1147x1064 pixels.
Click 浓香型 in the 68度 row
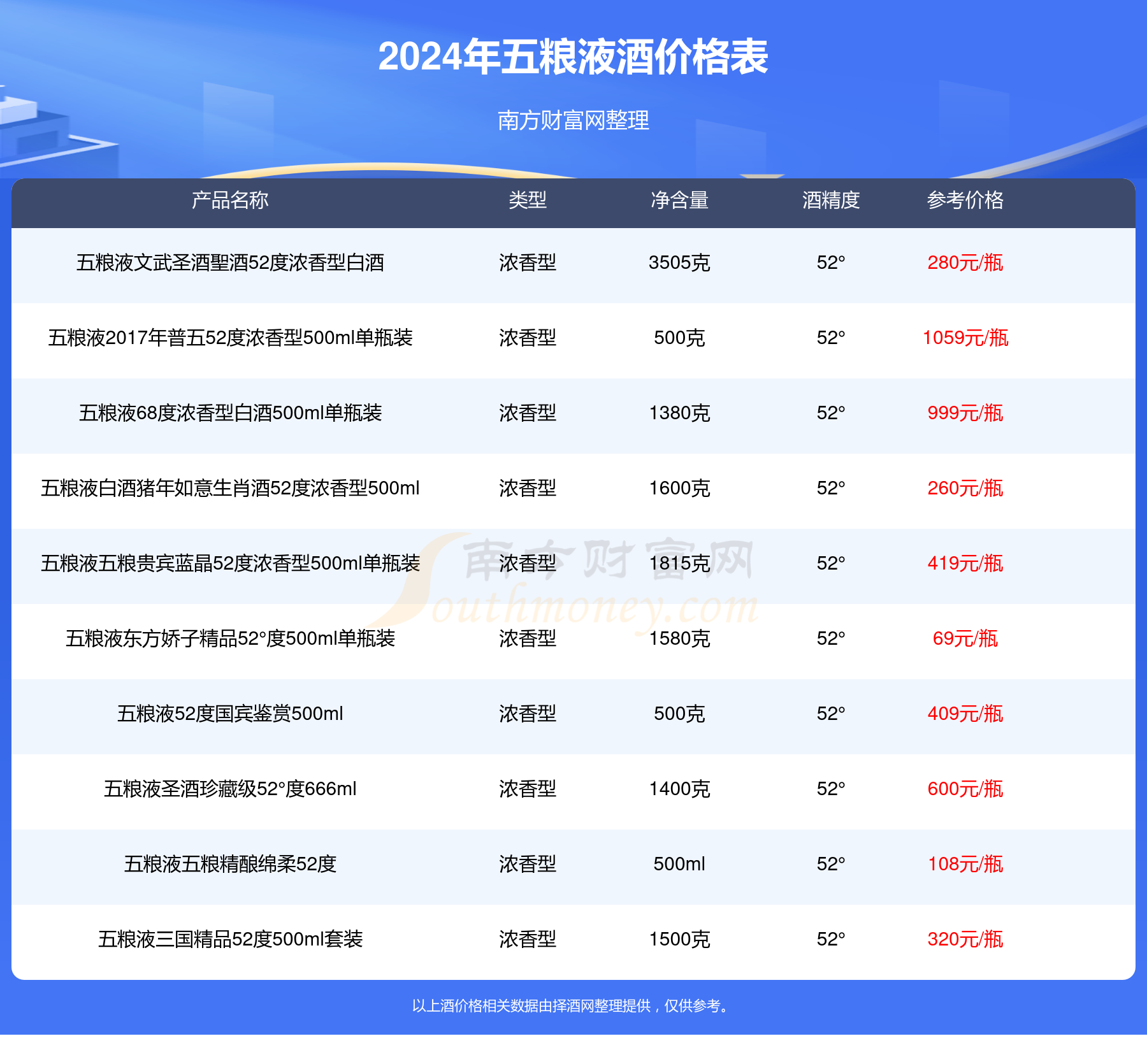528,413
